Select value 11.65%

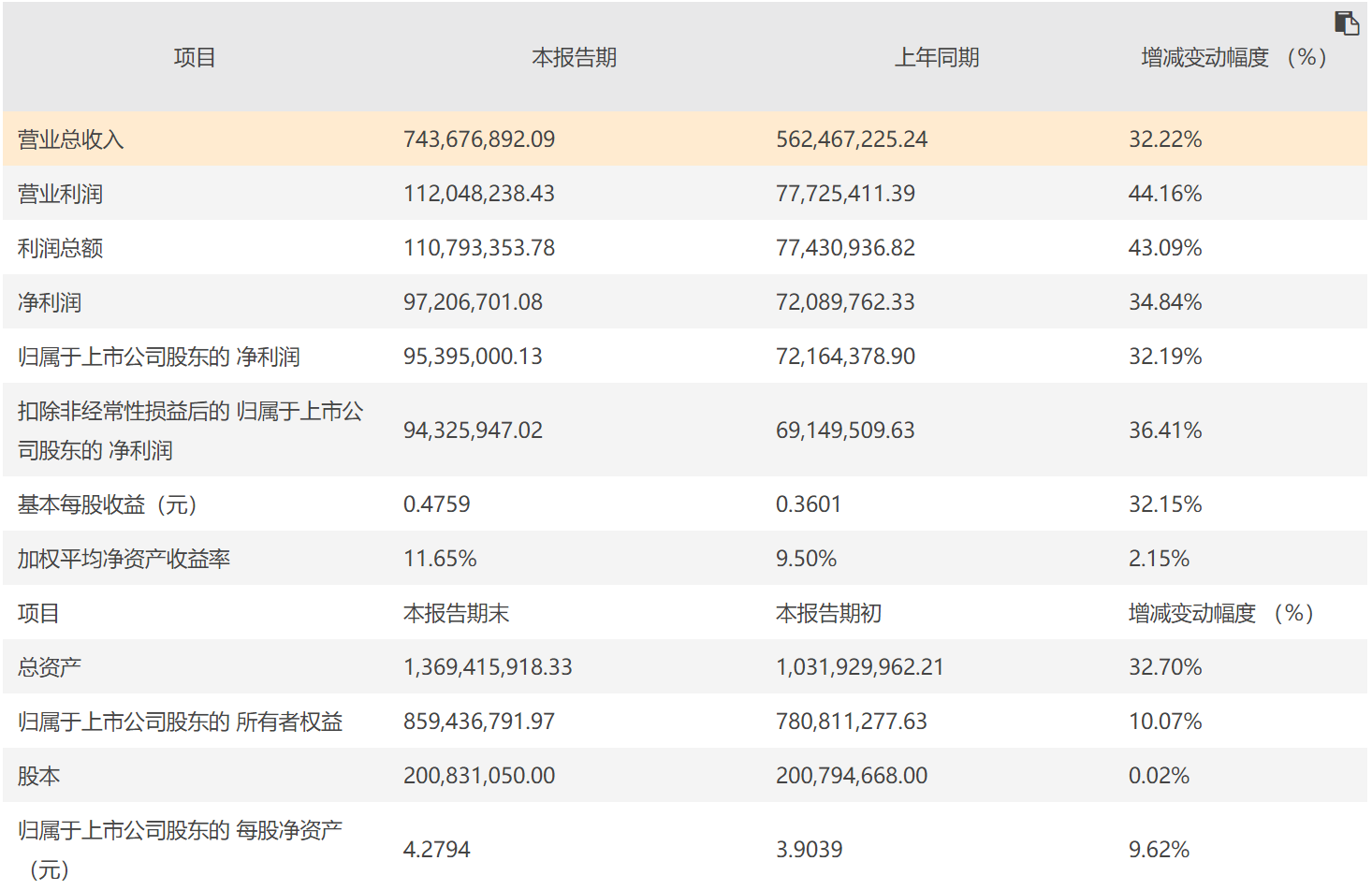pos(440,559)
